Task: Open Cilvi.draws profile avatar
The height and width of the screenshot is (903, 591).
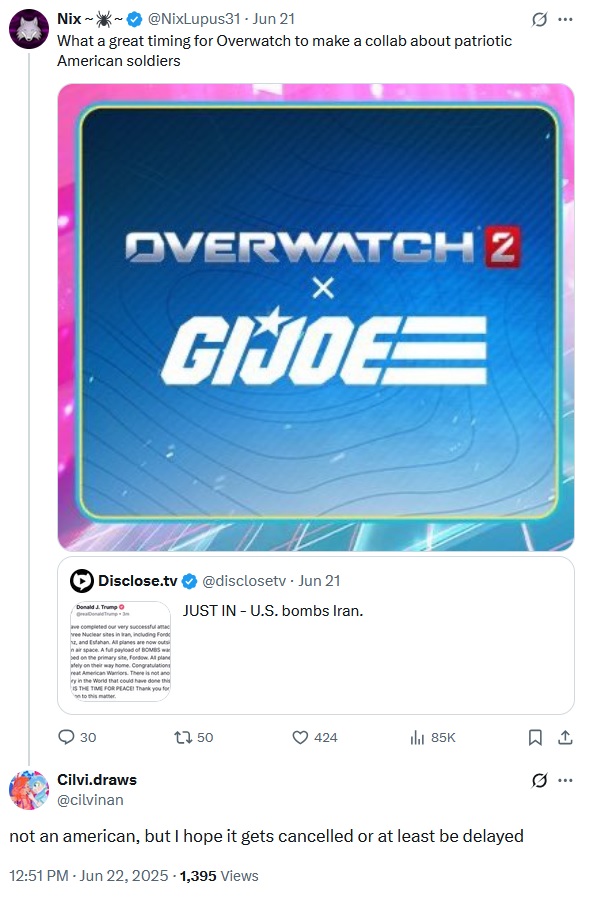Action: pyautogui.click(x=29, y=790)
